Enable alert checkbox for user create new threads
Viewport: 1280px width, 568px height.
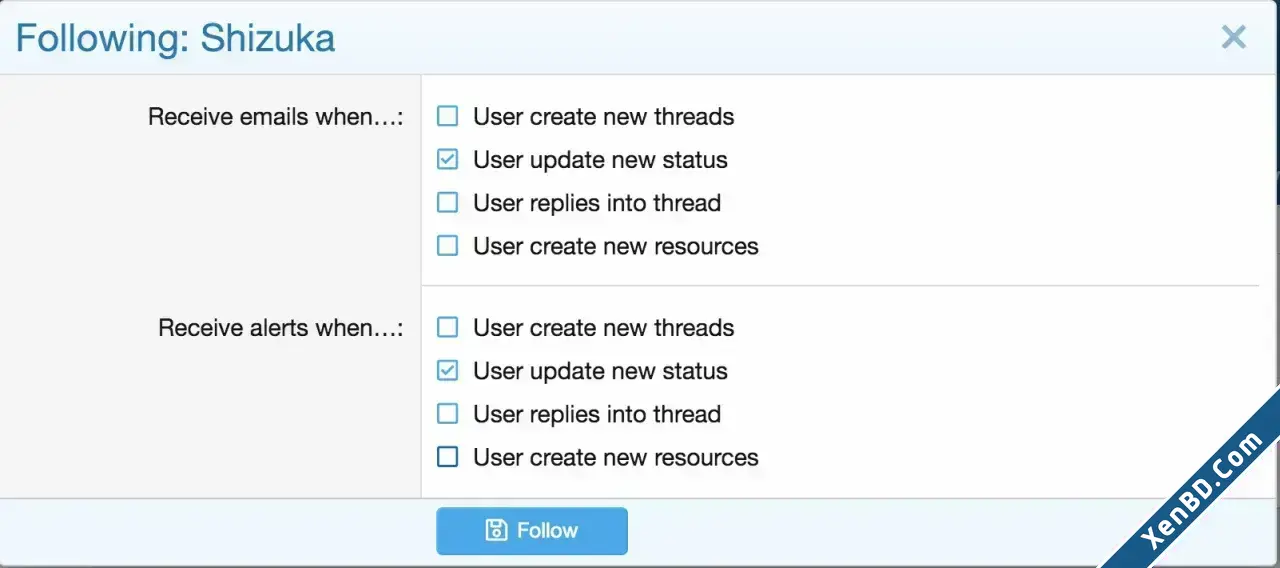[448, 328]
